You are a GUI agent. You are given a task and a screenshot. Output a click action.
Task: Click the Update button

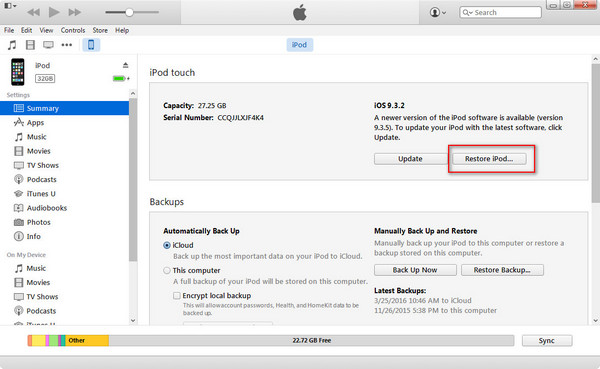(x=410, y=159)
